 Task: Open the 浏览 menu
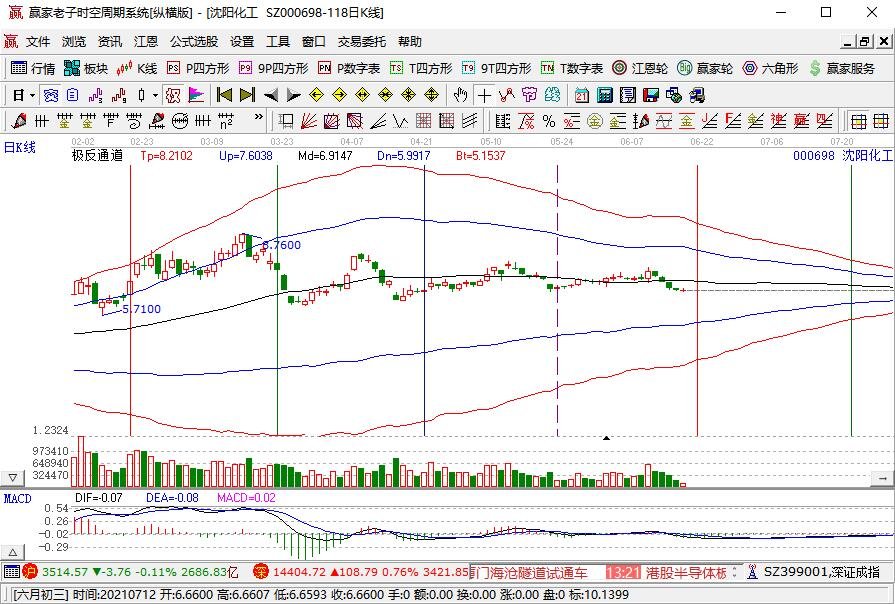tap(74, 42)
